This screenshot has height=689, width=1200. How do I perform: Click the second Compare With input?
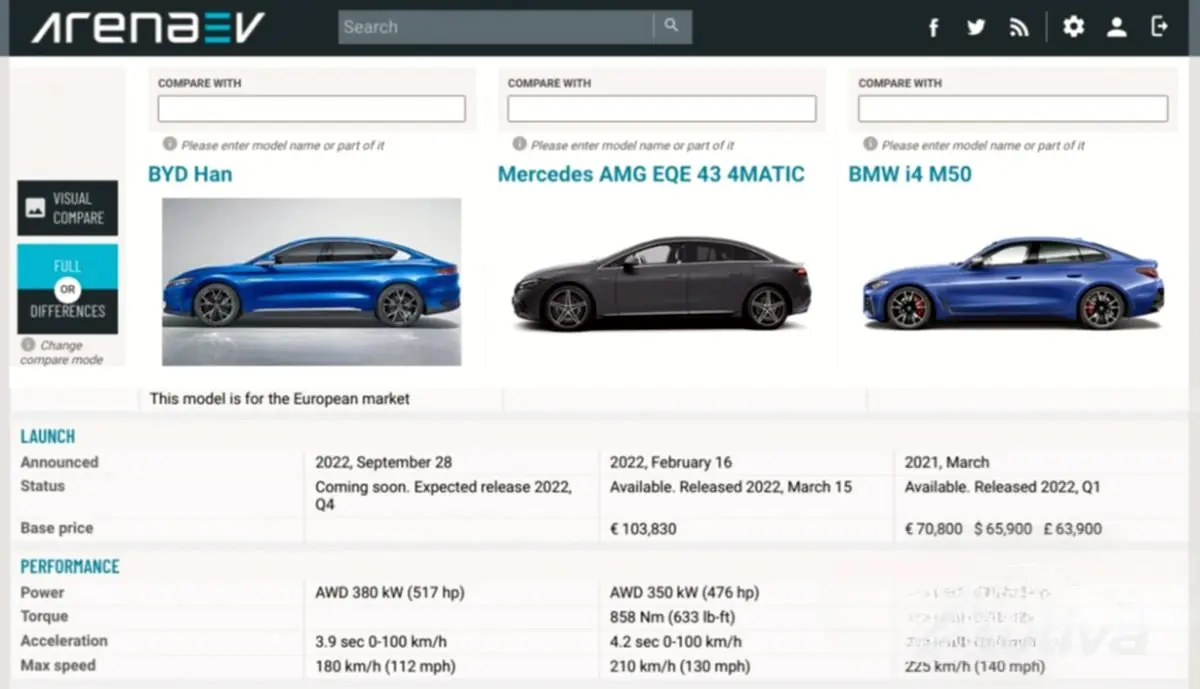coord(662,109)
